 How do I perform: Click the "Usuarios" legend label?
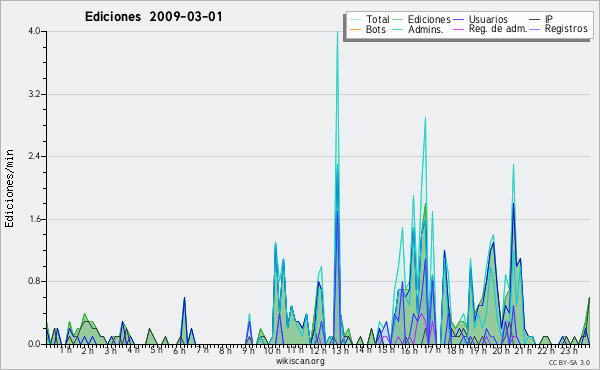click(x=488, y=19)
